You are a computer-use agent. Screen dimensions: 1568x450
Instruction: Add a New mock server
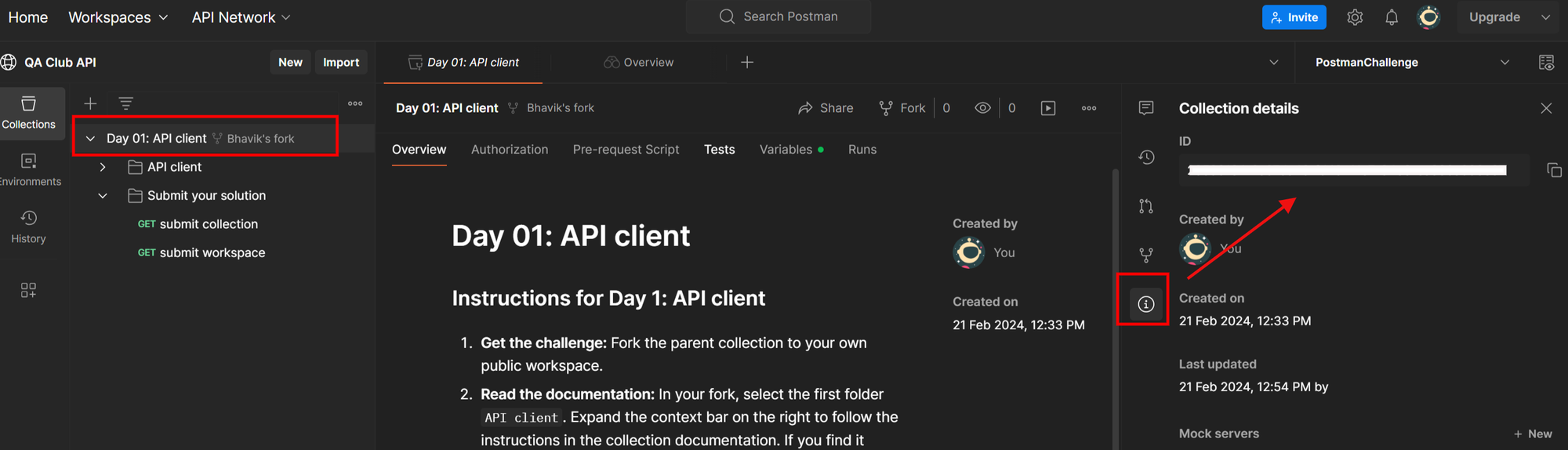coord(1533,434)
